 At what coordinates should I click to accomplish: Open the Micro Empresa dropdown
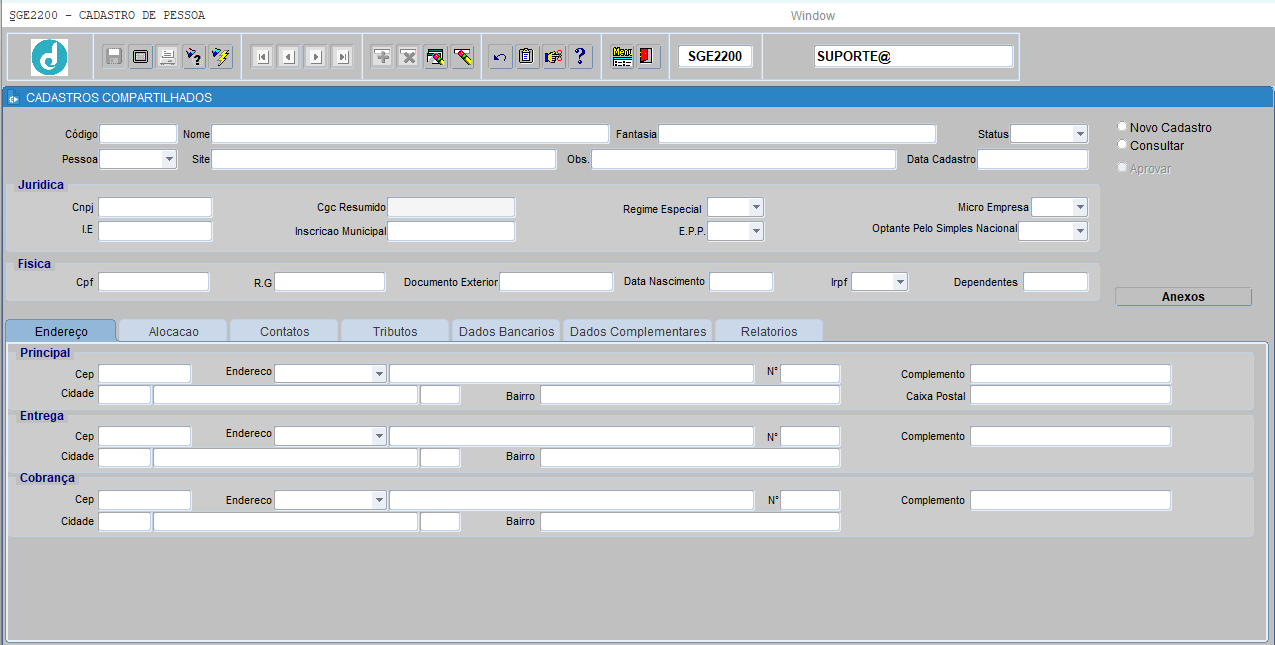click(x=1080, y=207)
